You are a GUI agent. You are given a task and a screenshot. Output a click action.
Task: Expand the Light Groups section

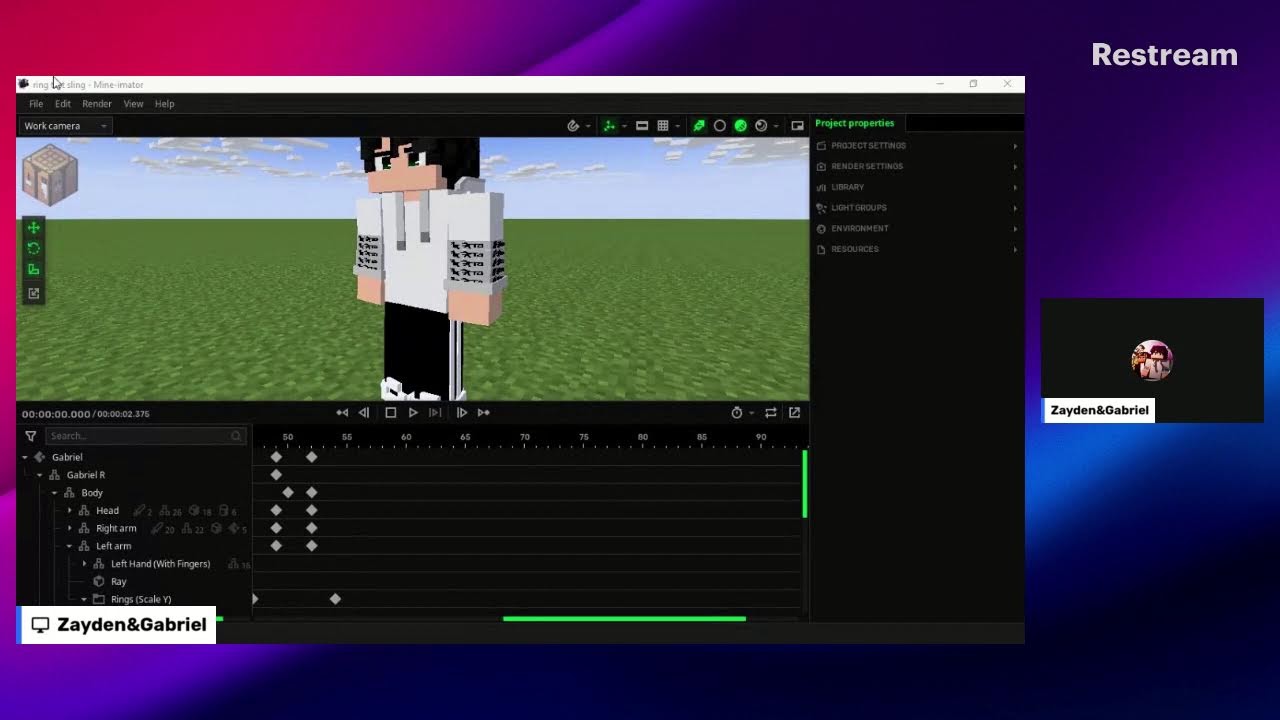[917, 208]
